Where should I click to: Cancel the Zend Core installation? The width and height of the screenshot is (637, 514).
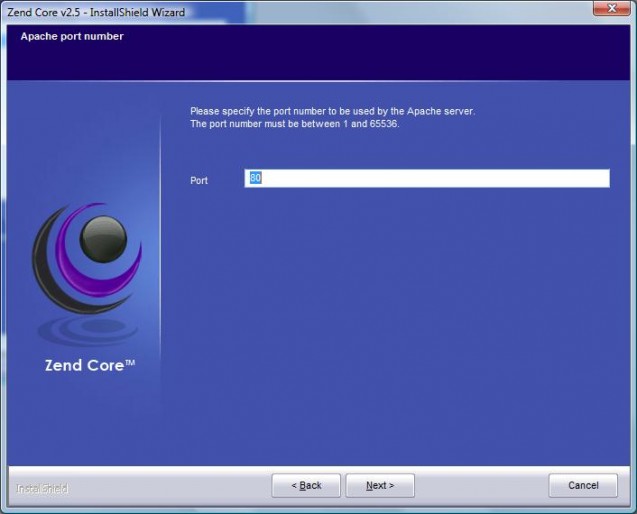pyautogui.click(x=583, y=485)
